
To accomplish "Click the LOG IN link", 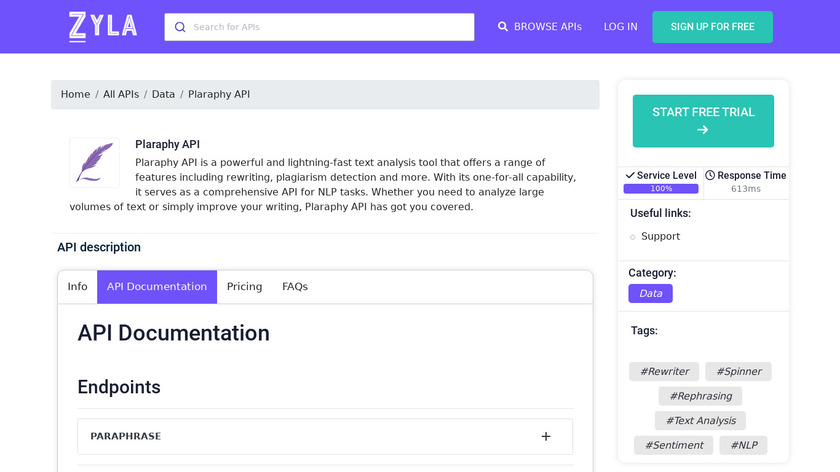I will tap(620, 27).
